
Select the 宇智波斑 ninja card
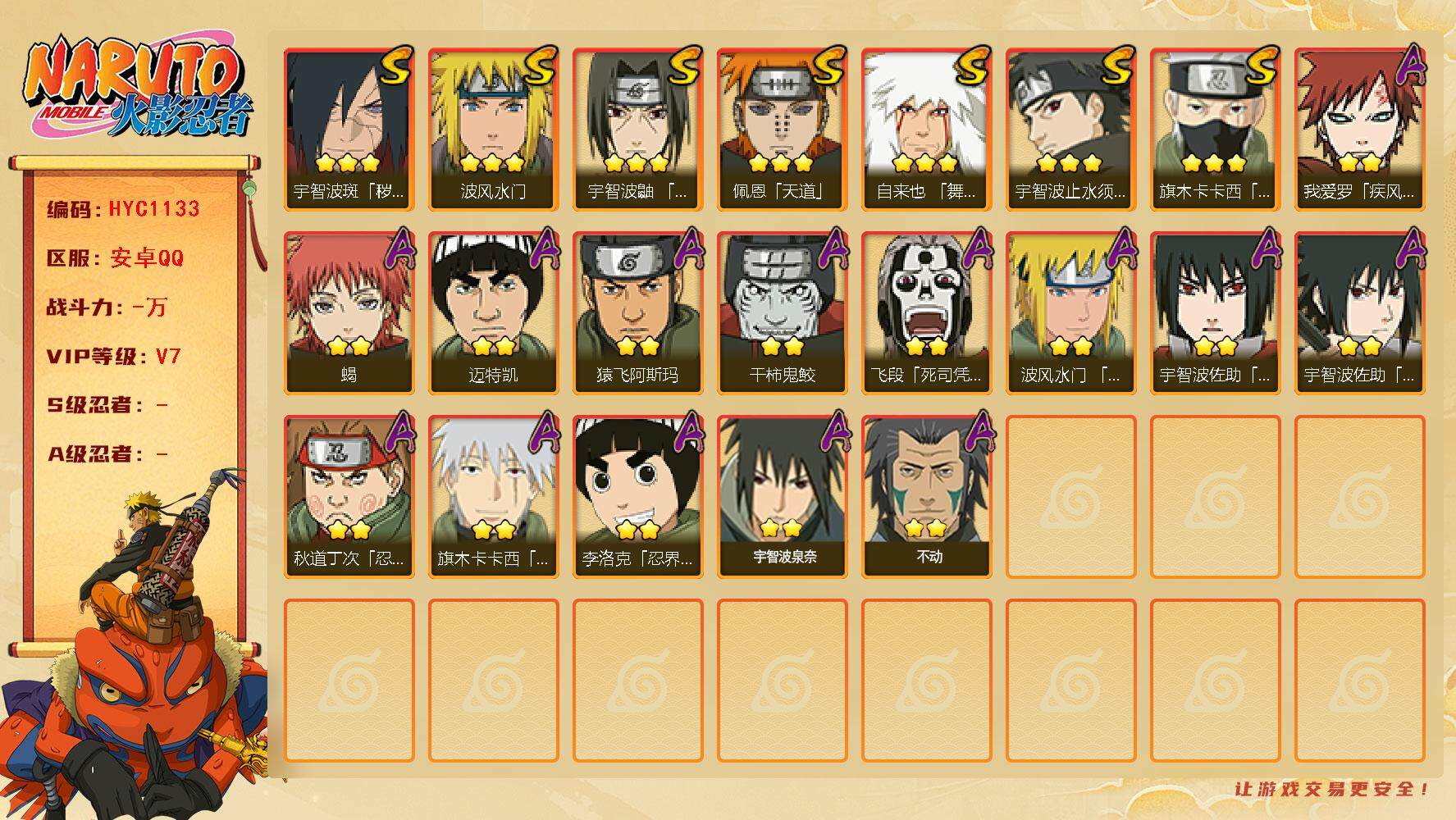coord(349,130)
